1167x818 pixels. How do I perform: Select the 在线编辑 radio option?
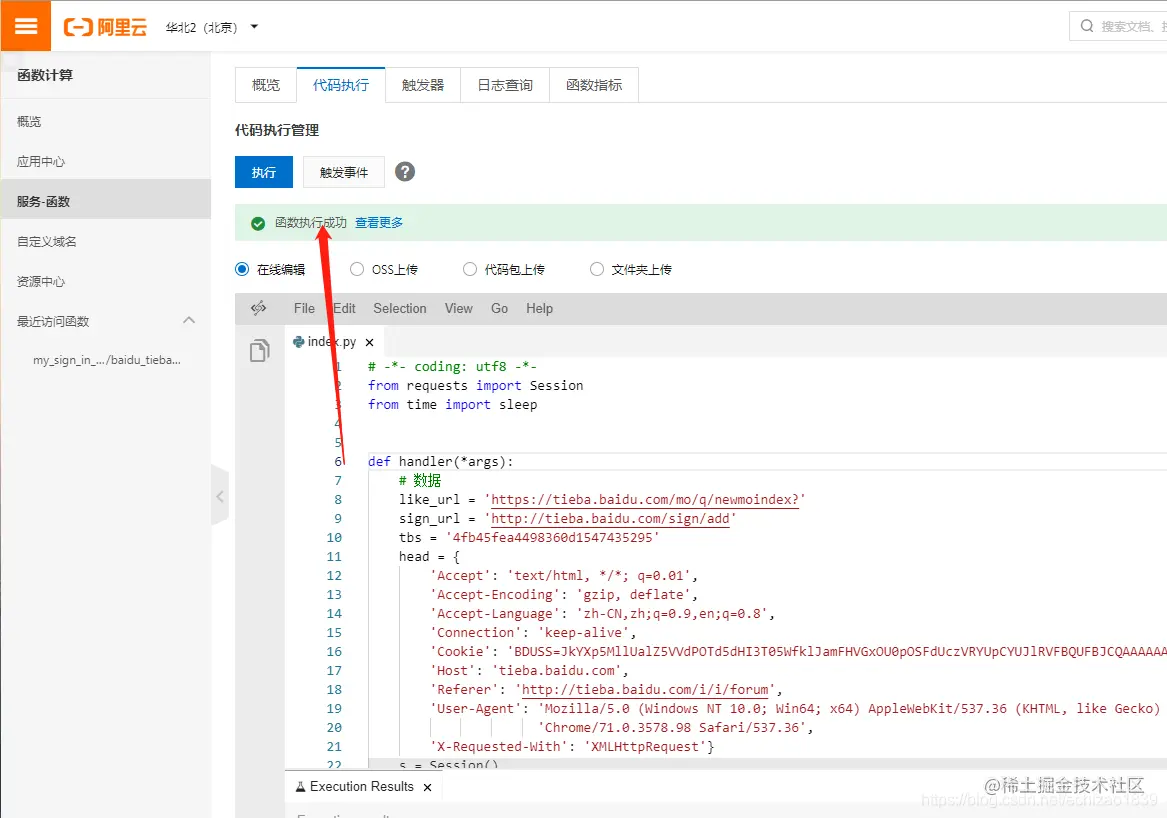[242, 269]
